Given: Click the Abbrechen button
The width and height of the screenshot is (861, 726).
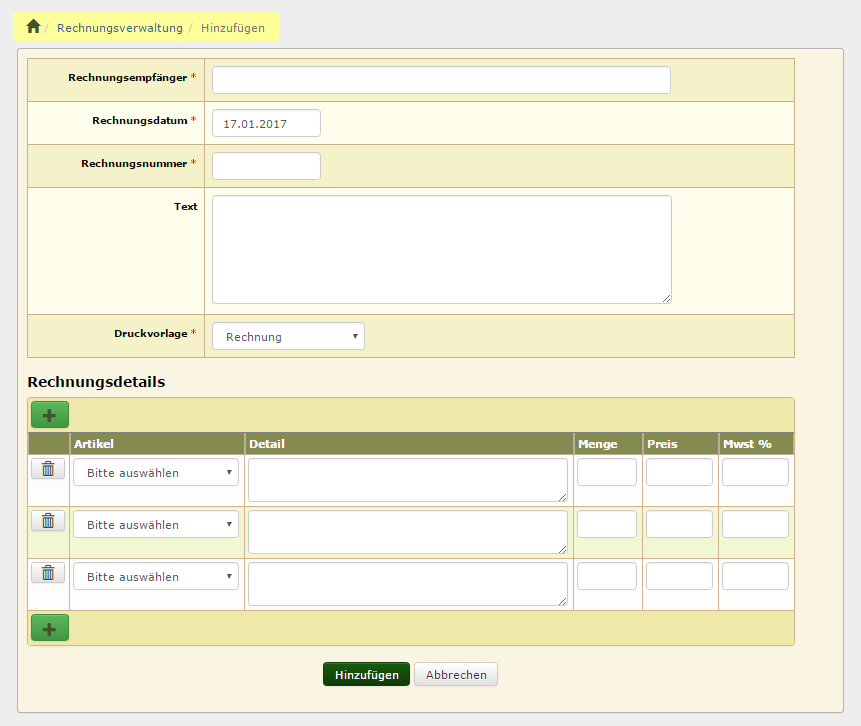Looking at the screenshot, I should [456, 675].
